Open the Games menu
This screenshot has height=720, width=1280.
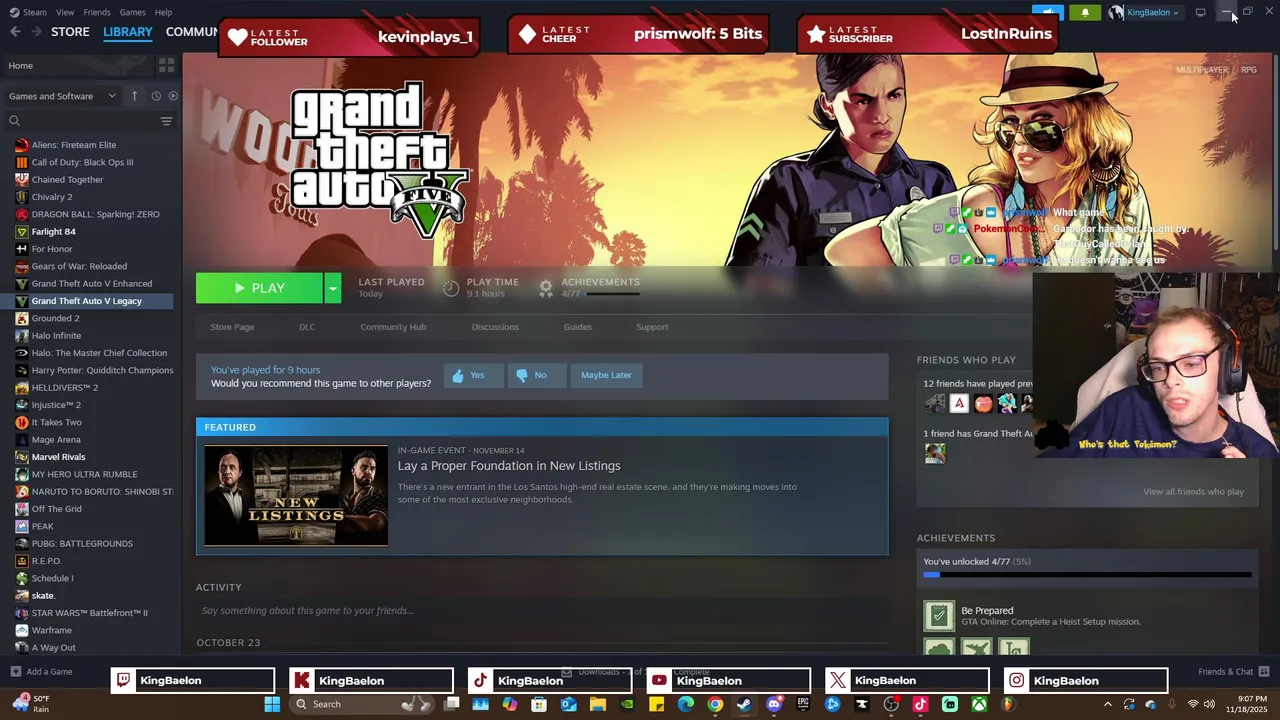132,12
